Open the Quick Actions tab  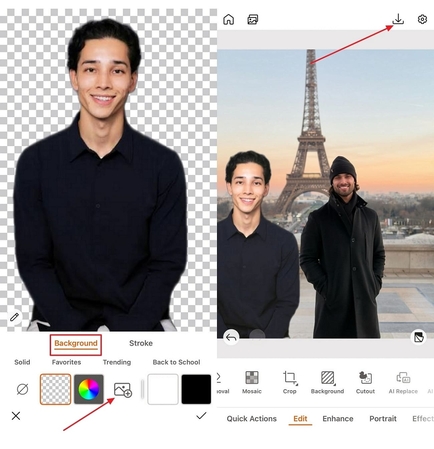tap(252, 419)
